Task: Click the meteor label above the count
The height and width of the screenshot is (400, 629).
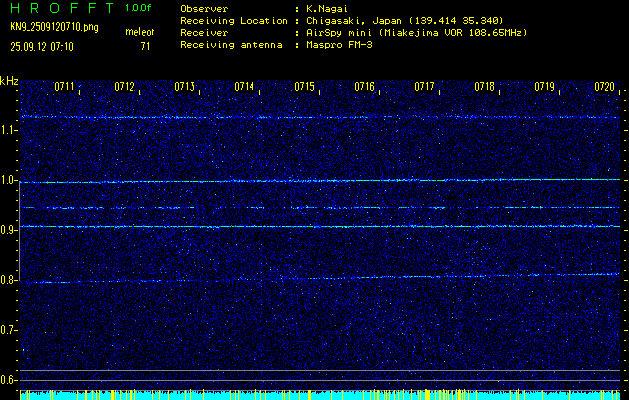Action: tap(140, 32)
